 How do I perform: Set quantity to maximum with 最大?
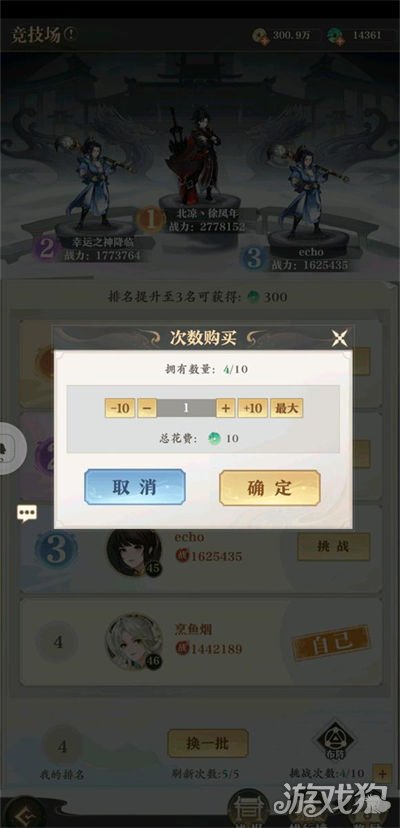[x=287, y=408]
